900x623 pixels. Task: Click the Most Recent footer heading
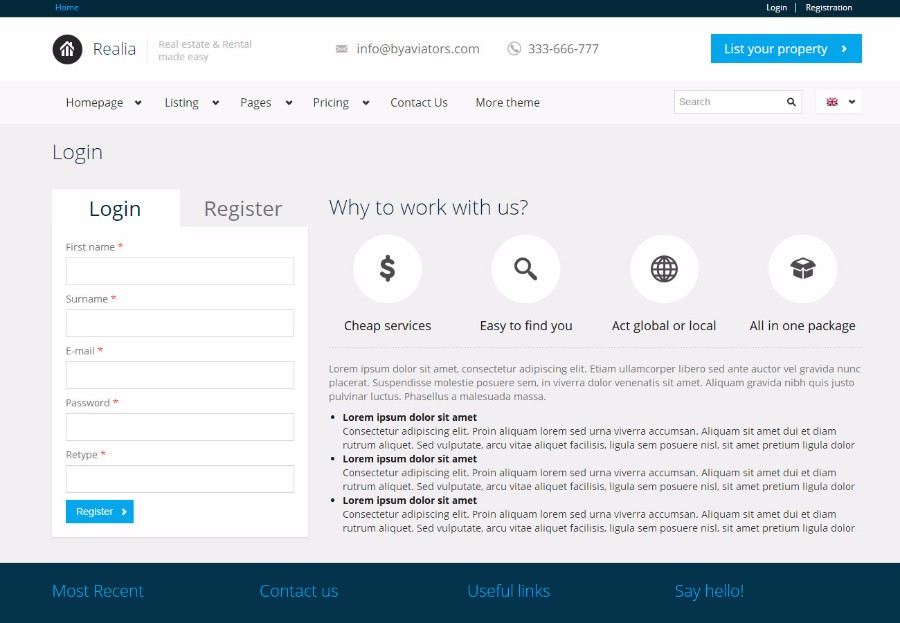(x=98, y=591)
